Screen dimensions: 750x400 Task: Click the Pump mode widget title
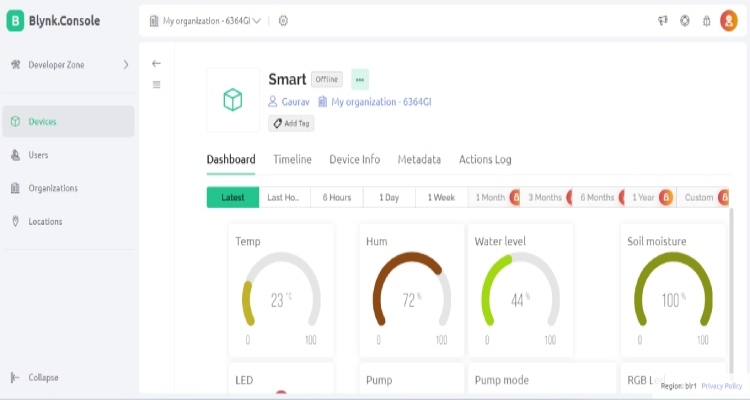(x=501, y=380)
